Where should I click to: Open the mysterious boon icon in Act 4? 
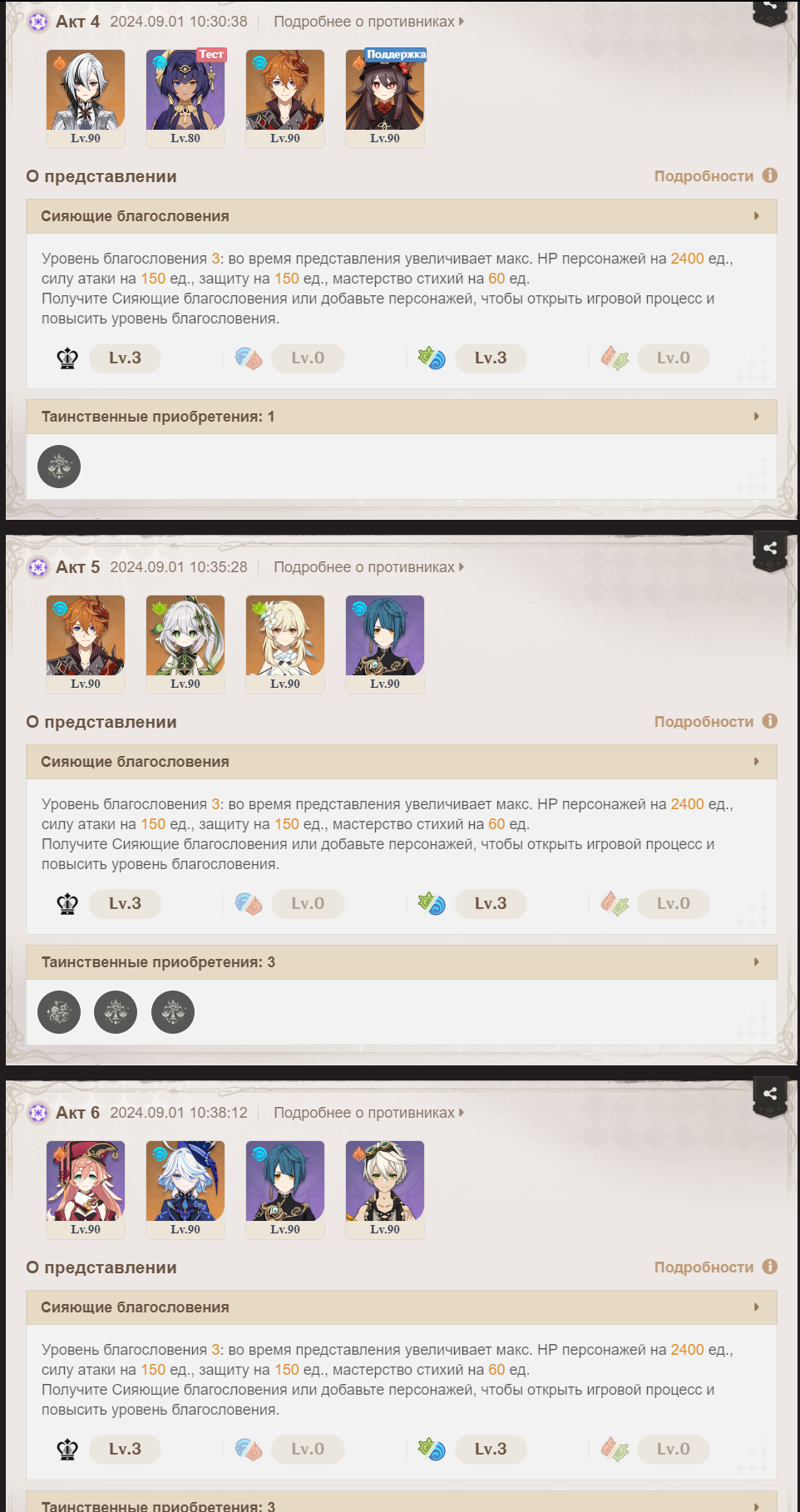59,467
